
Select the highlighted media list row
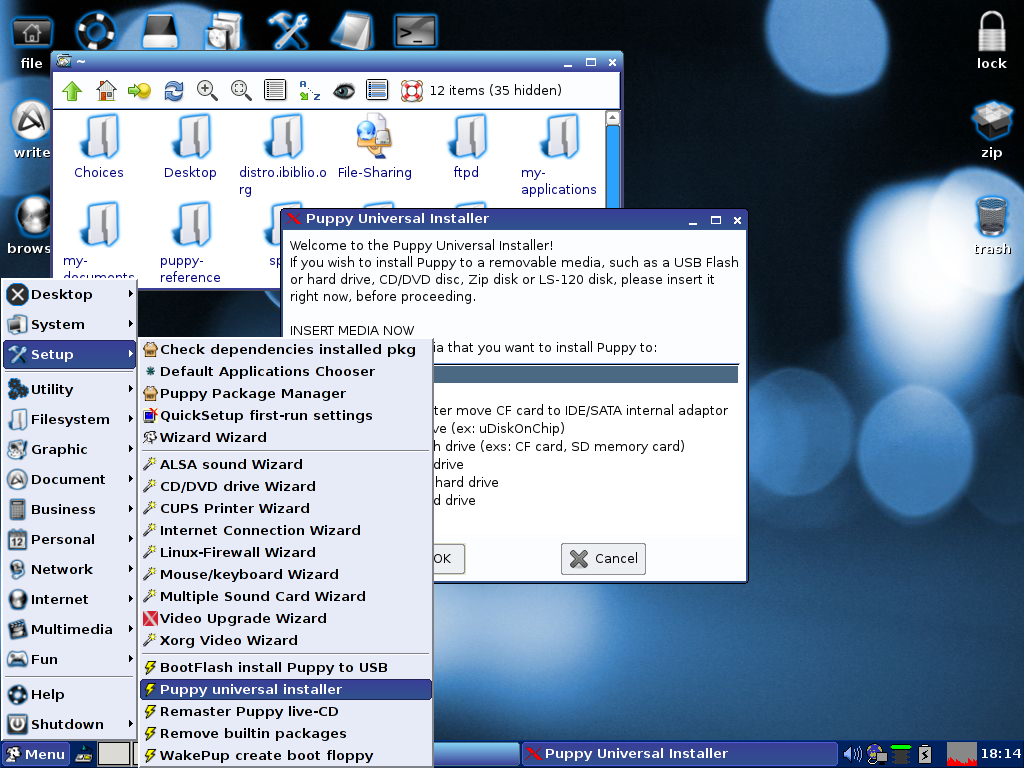585,374
